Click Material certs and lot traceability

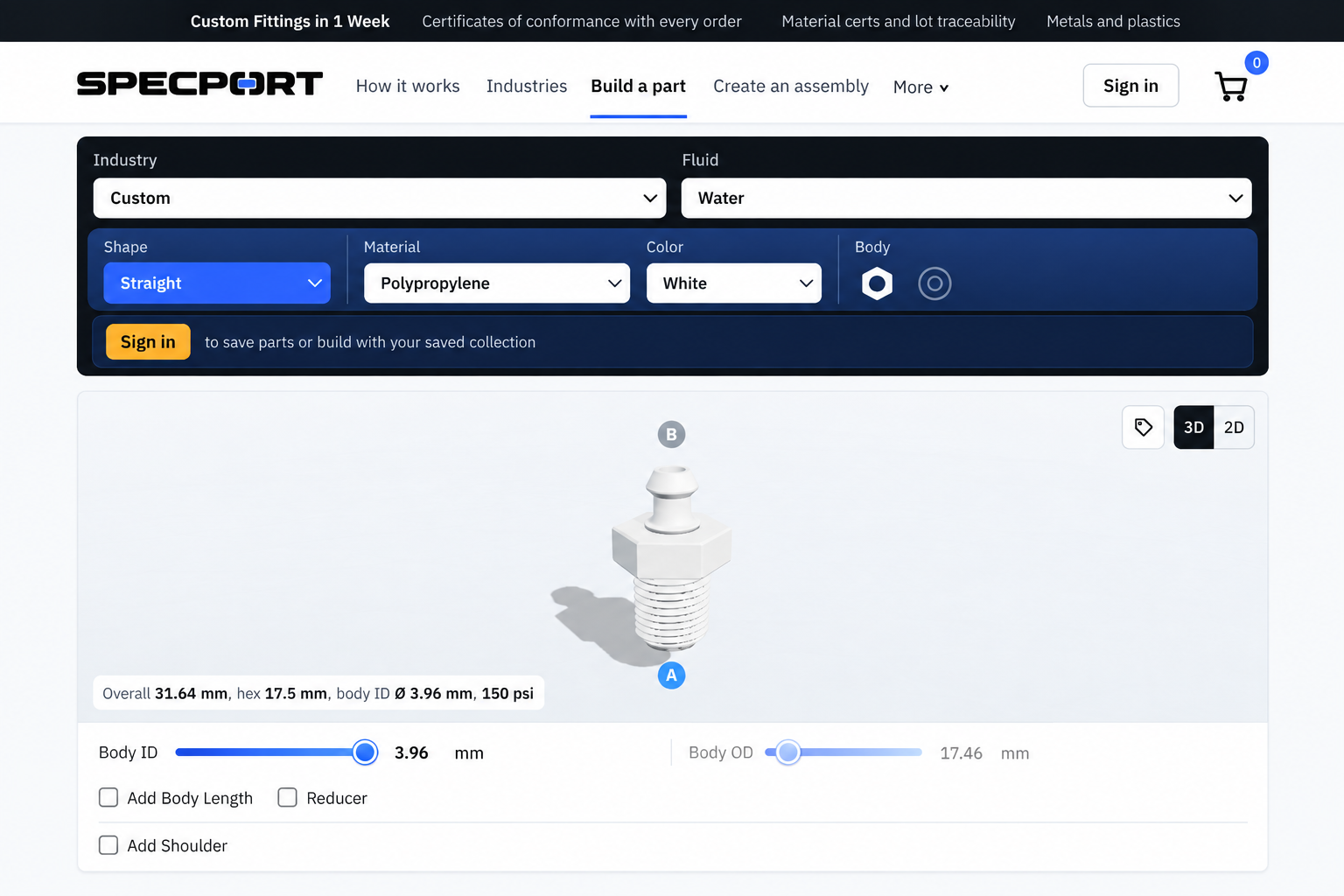898,21
